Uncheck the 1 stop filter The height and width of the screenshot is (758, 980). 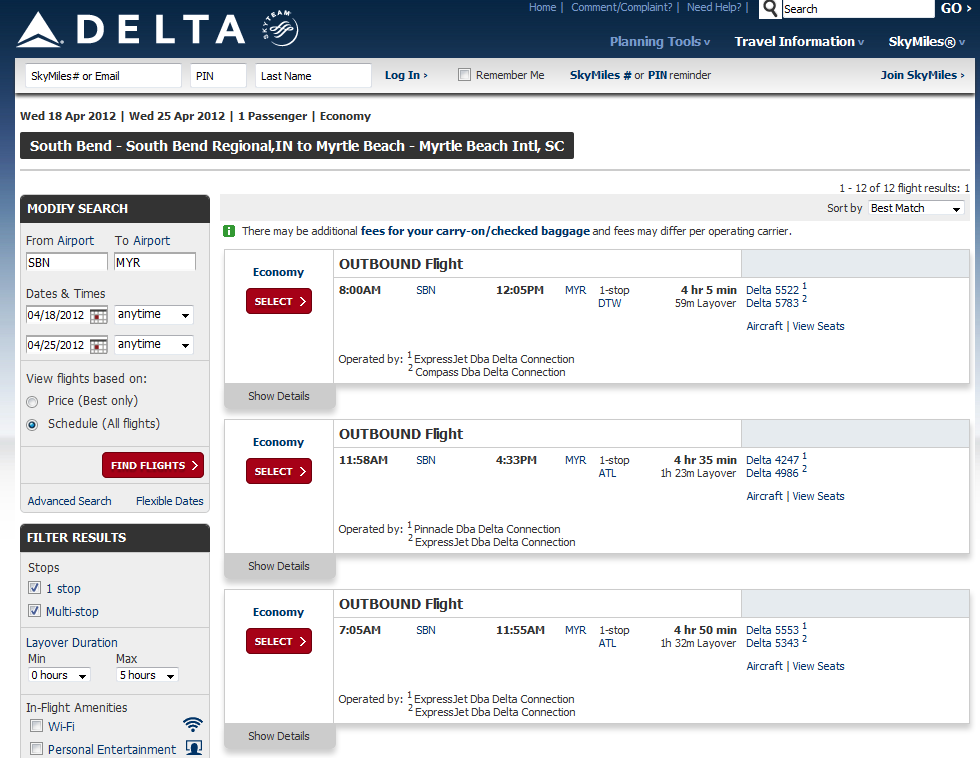coord(35,588)
